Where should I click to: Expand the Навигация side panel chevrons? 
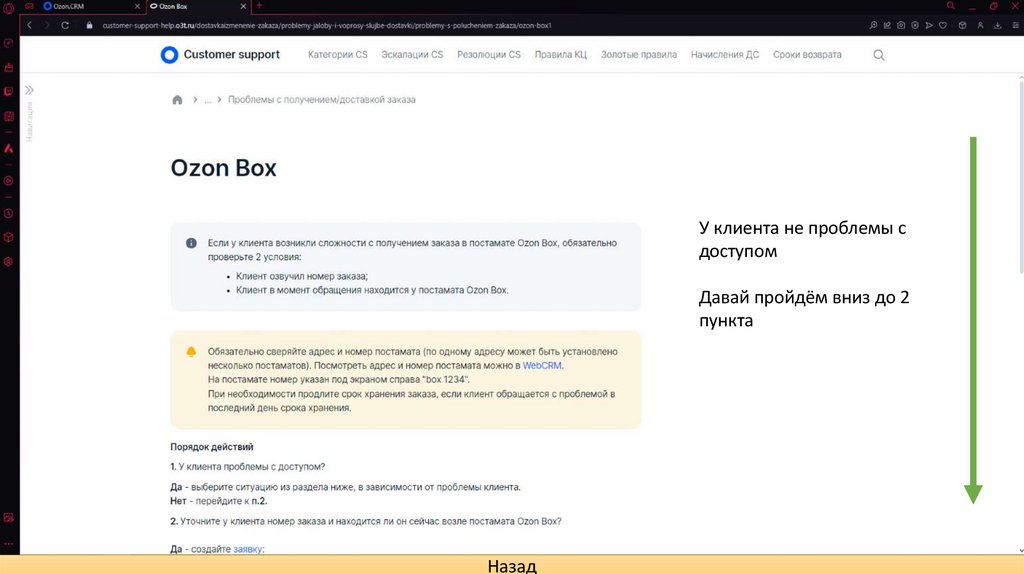[x=29, y=90]
